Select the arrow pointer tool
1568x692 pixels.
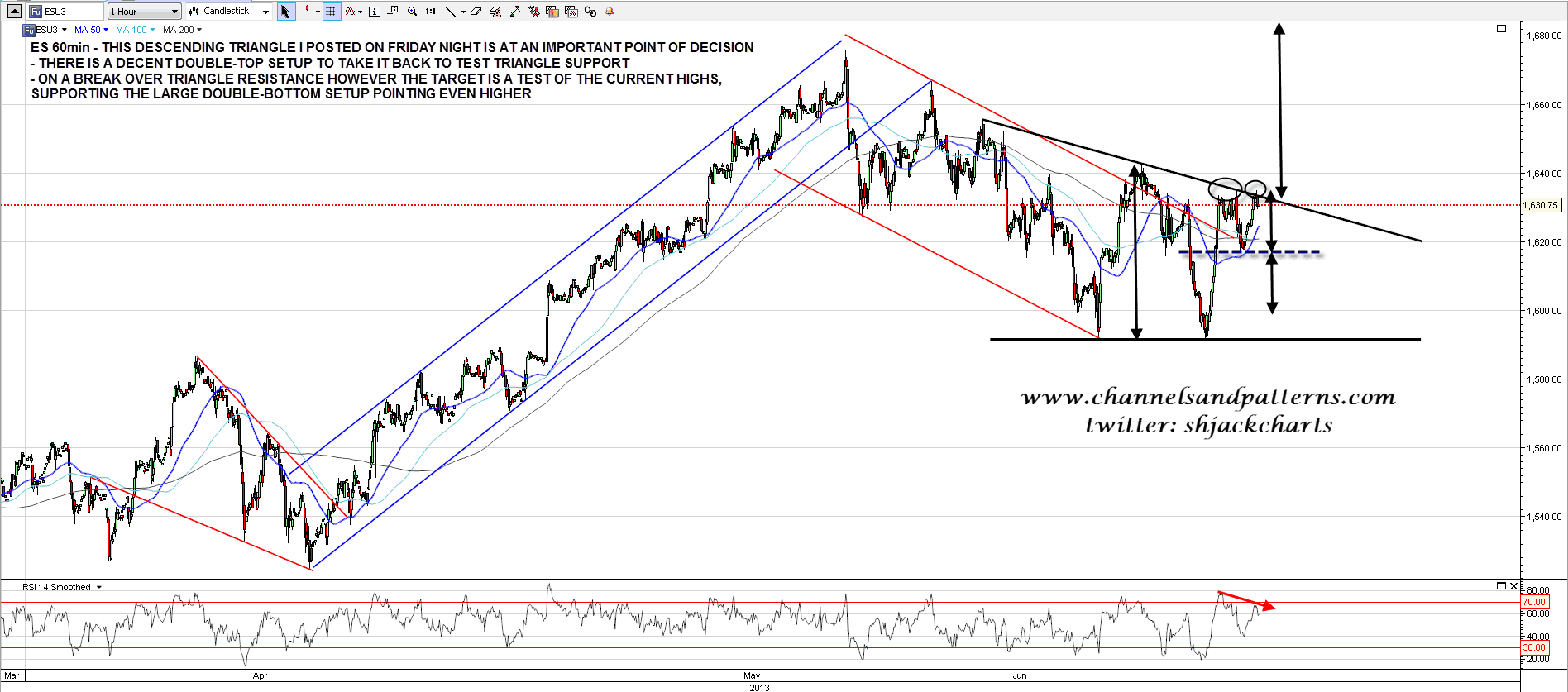285,12
